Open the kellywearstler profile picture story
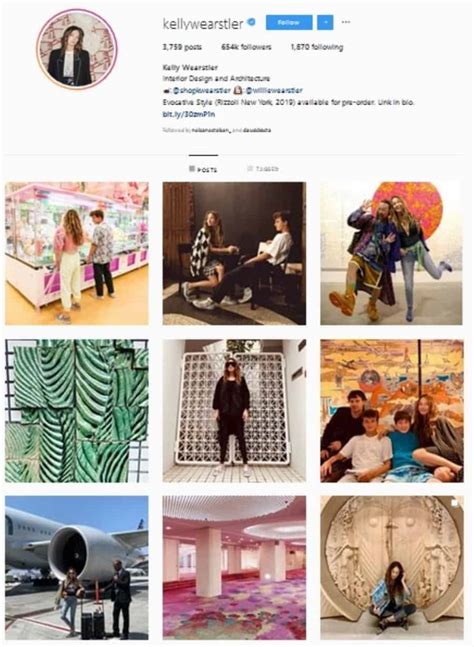The image size is (474, 647). pyautogui.click(x=77, y=50)
